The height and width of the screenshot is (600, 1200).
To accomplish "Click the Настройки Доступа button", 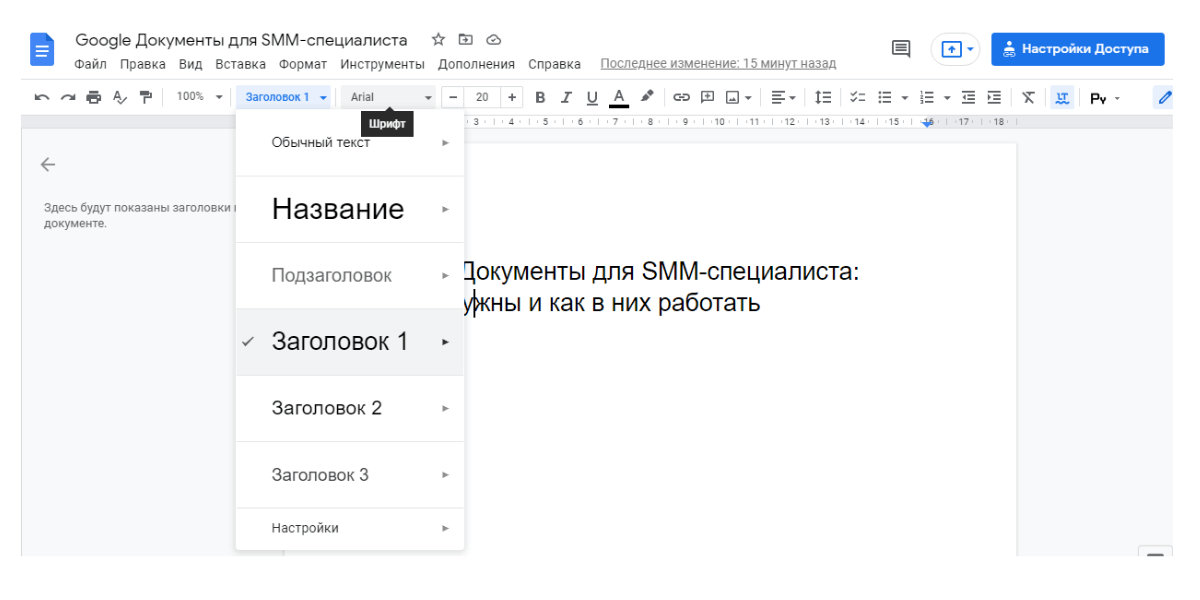I will pos(1078,48).
